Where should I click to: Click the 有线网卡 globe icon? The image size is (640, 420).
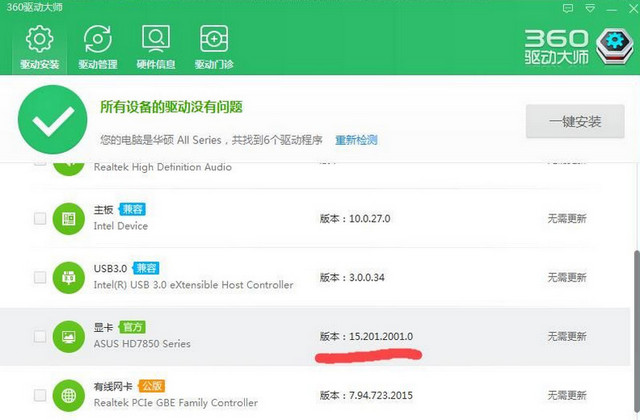[x=69, y=396]
